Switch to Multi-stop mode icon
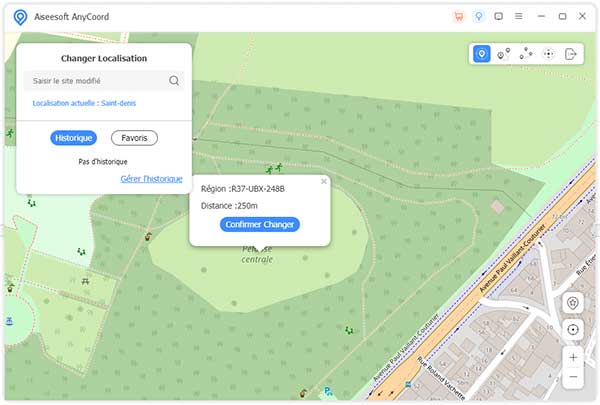 [526, 54]
